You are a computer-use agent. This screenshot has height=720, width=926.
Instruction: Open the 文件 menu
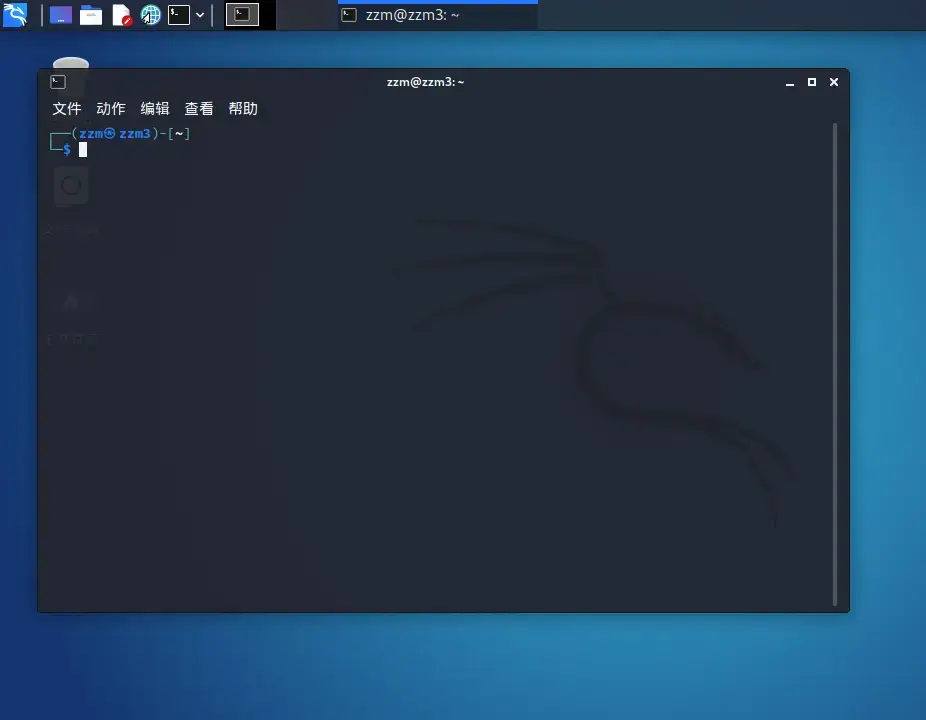coord(66,108)
